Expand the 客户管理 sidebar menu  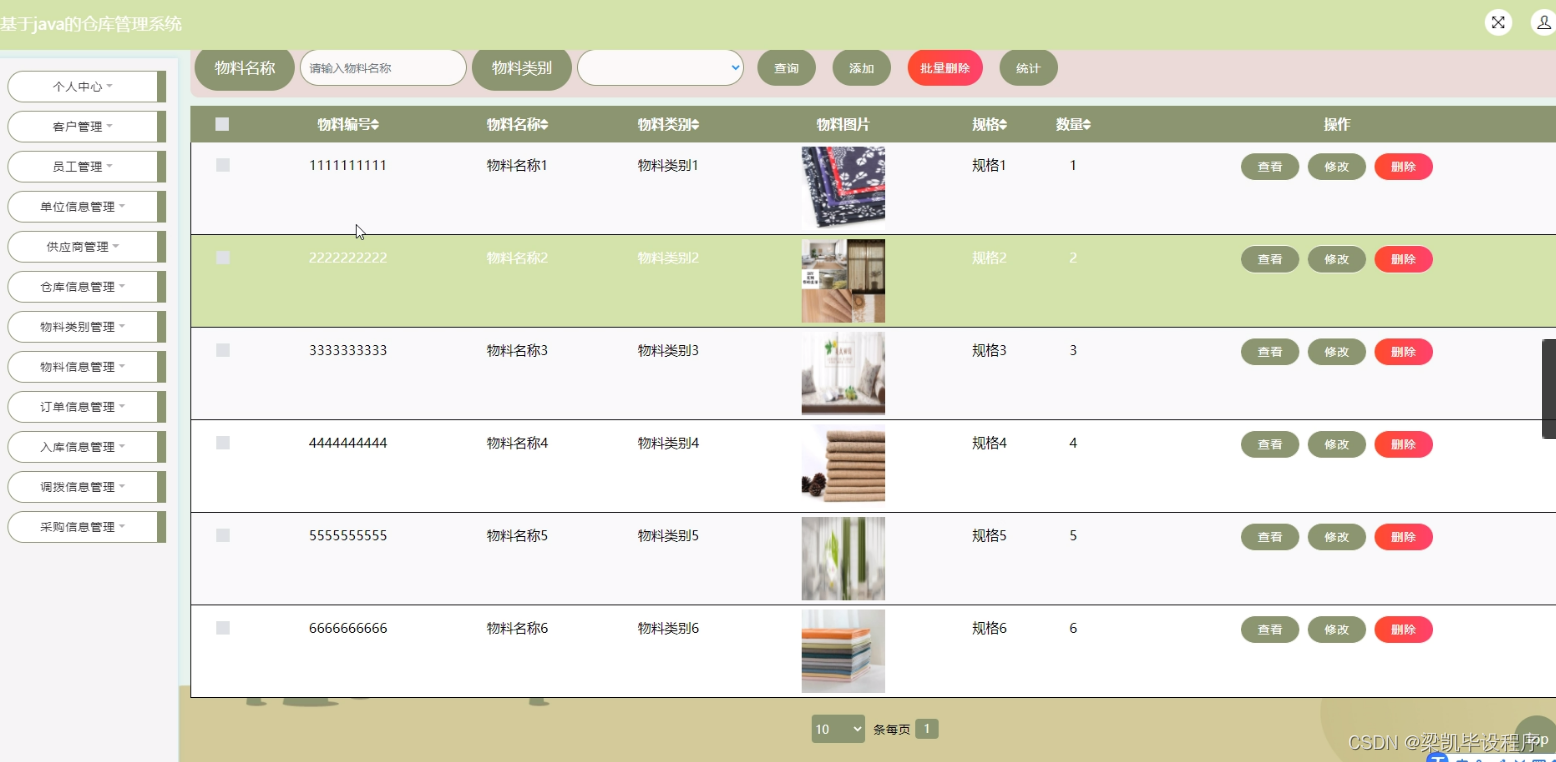click(86, 127)
